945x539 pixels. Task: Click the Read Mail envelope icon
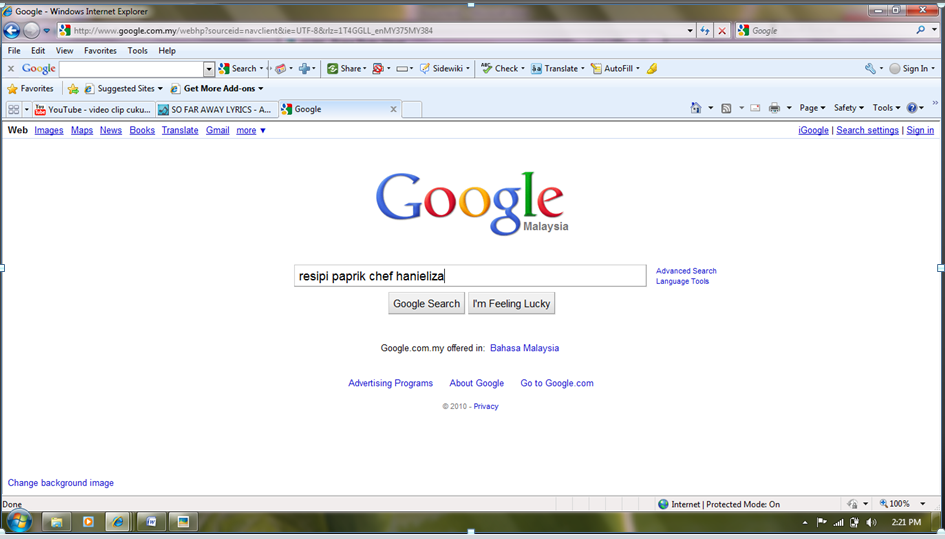point(755,108)
